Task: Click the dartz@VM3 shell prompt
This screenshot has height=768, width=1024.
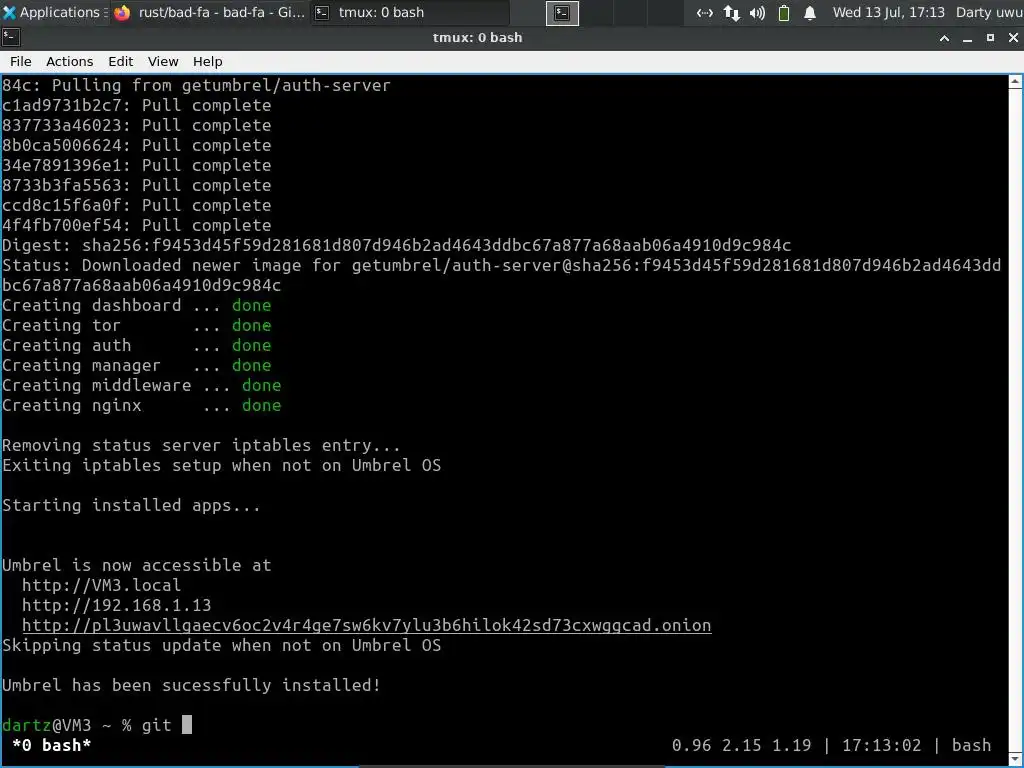Action: click(x=67, y=725)
